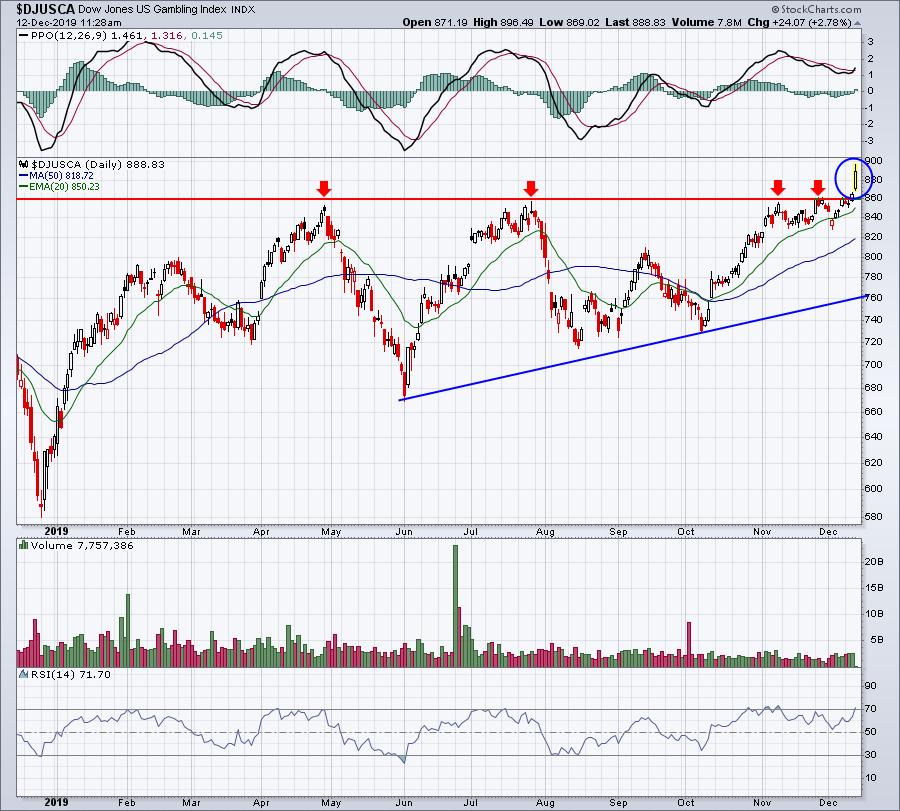This screenshot has width=900, height=811.
Task: Click the small triangle next to Chg percentage
Action: (858, 24)
